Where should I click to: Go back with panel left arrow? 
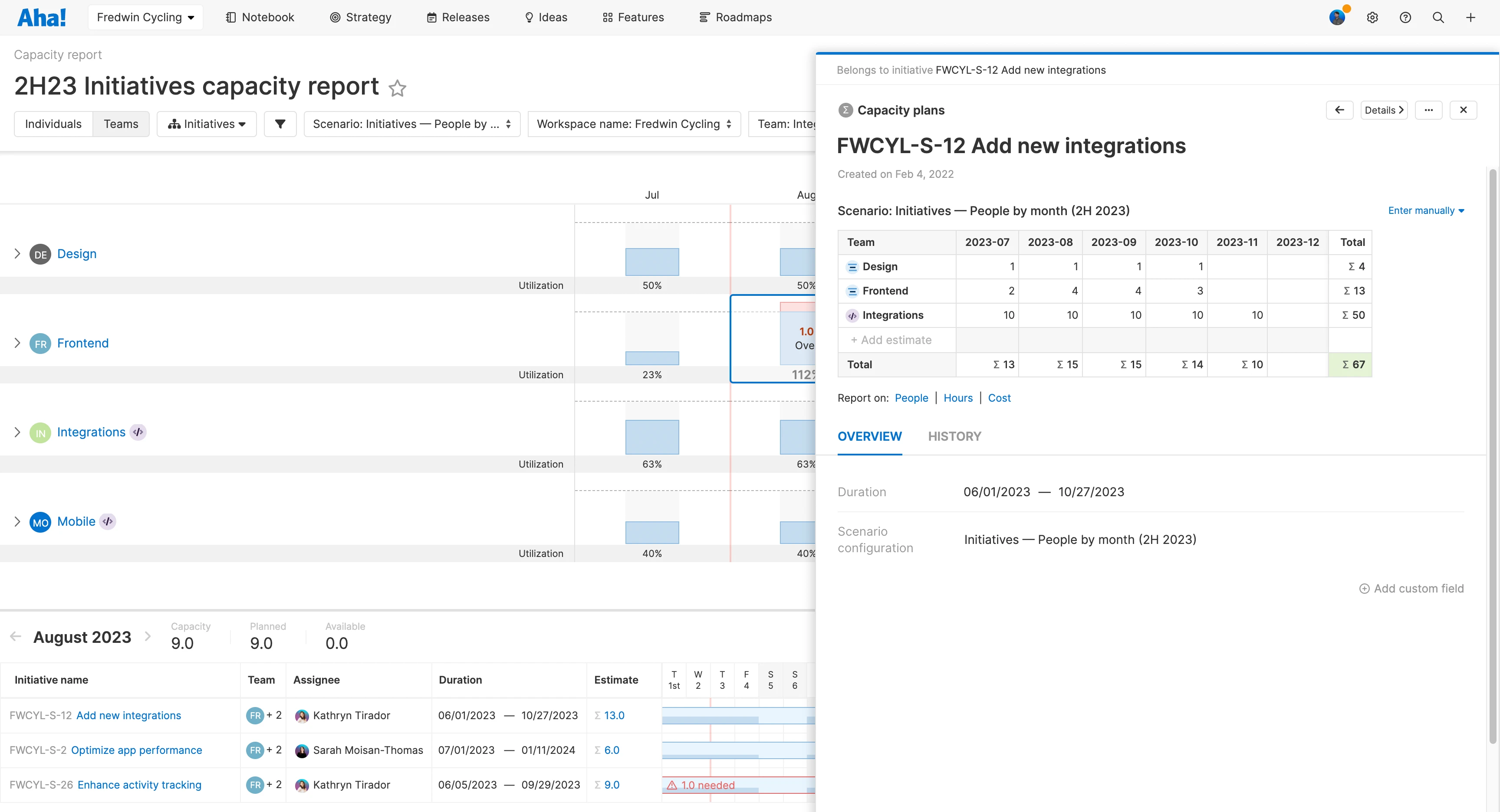pos(1339,110)
